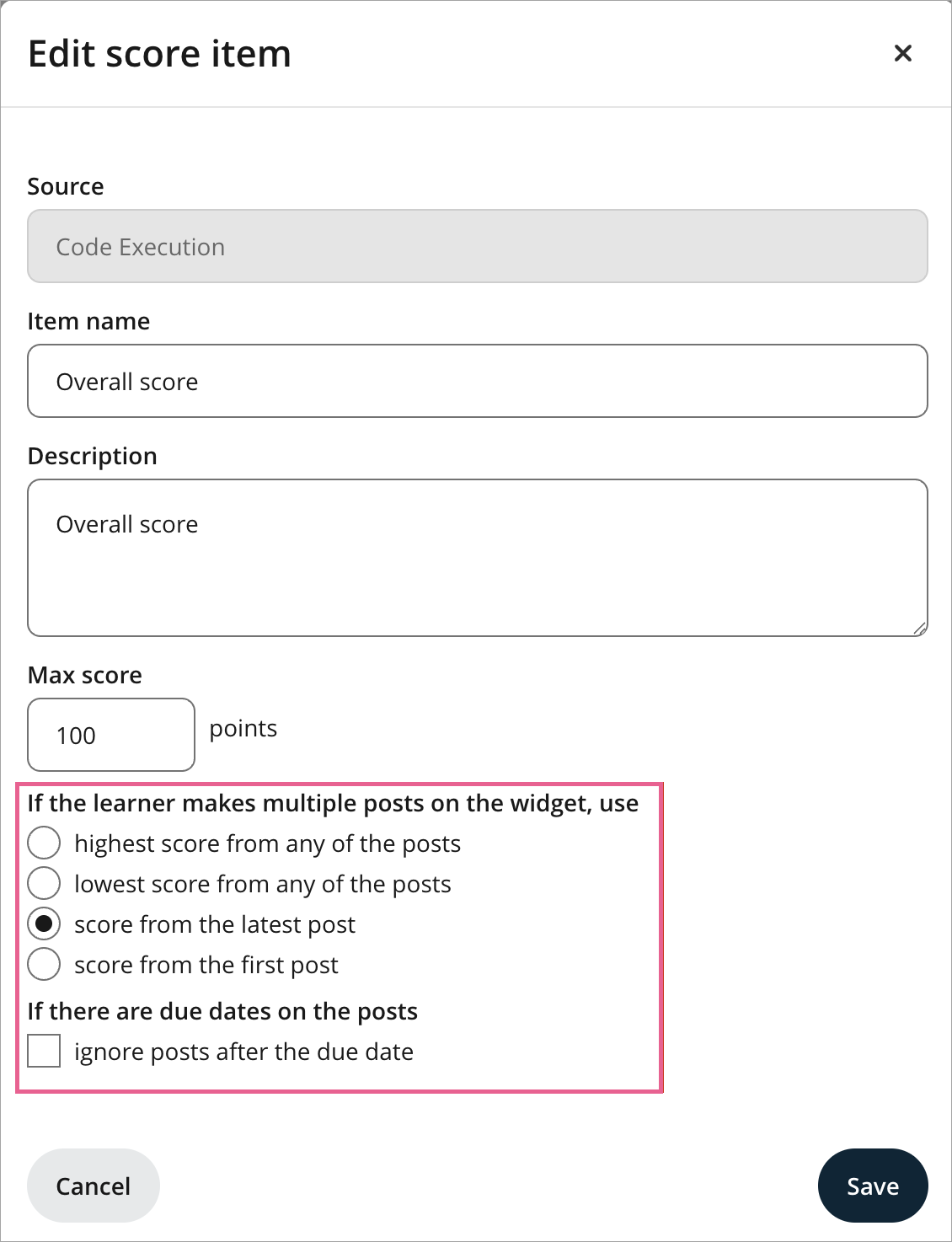Image resolution: width=952 pixels, height=1242 pixels.
Task: Click the 'score from the first post' label text
Action: tap(206, 965)
